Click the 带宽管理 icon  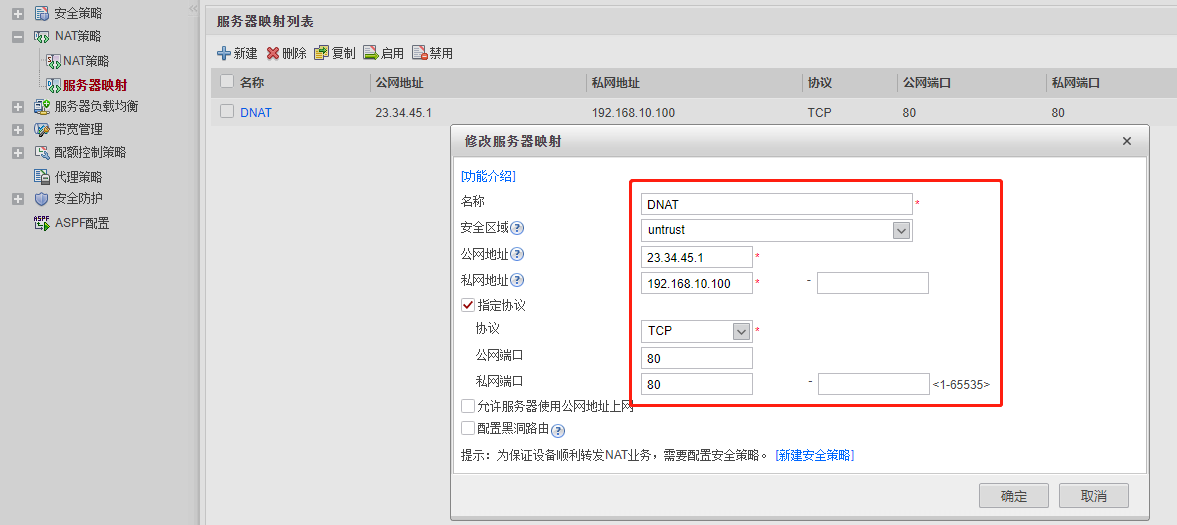[x=41, y=129]
